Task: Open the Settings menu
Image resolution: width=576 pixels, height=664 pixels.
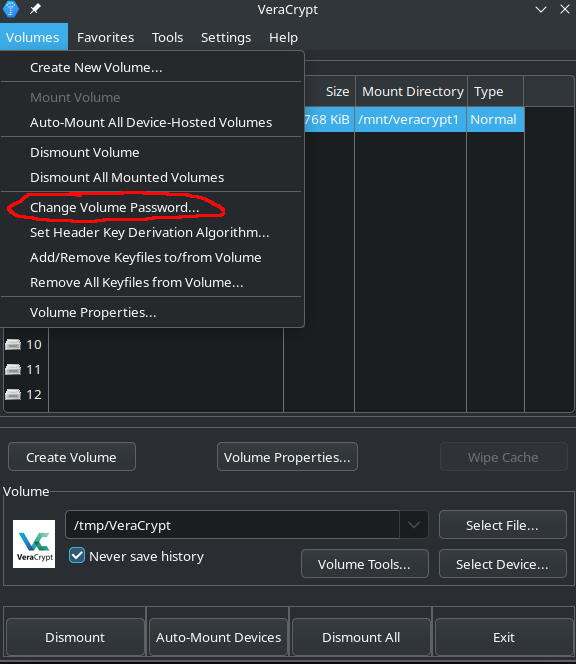Action: 226,37
